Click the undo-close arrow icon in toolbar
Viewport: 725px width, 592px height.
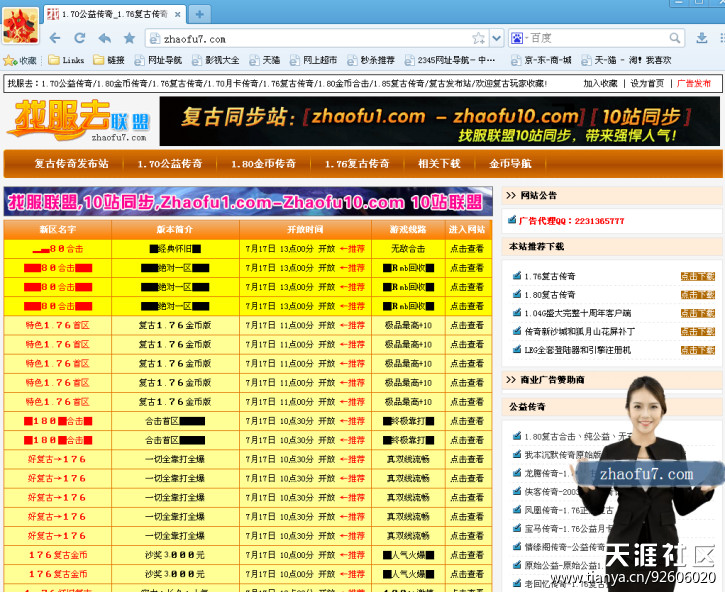tap(104, 38)
